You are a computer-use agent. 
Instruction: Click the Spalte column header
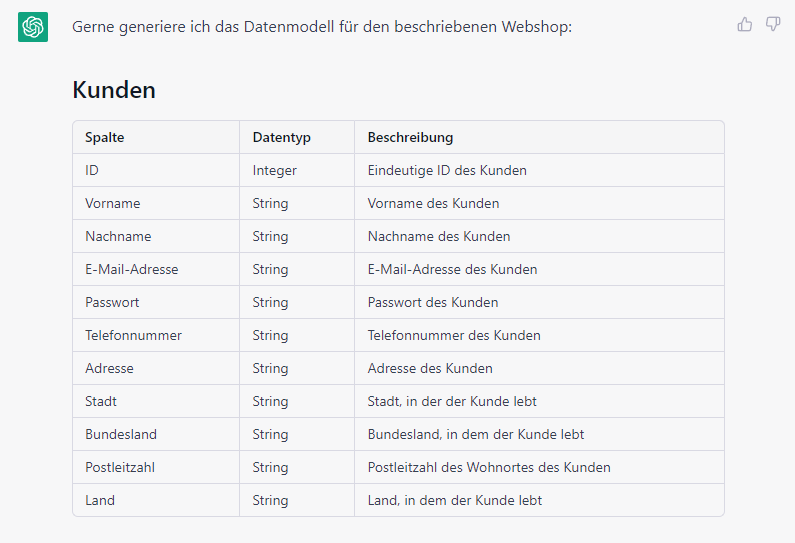tap(105, 137)
